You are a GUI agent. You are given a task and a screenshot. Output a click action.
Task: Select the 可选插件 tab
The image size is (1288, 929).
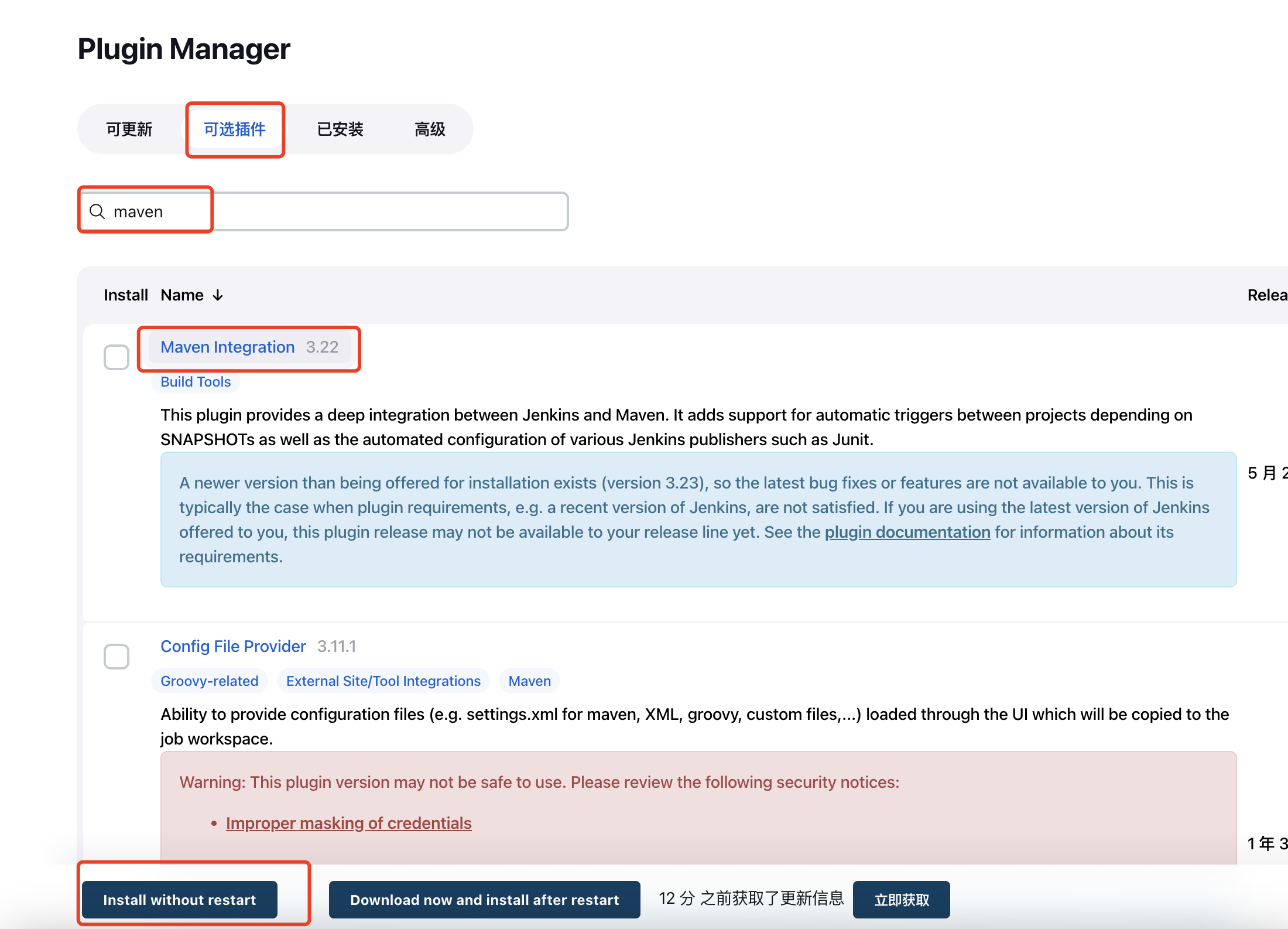coord(235,129)
